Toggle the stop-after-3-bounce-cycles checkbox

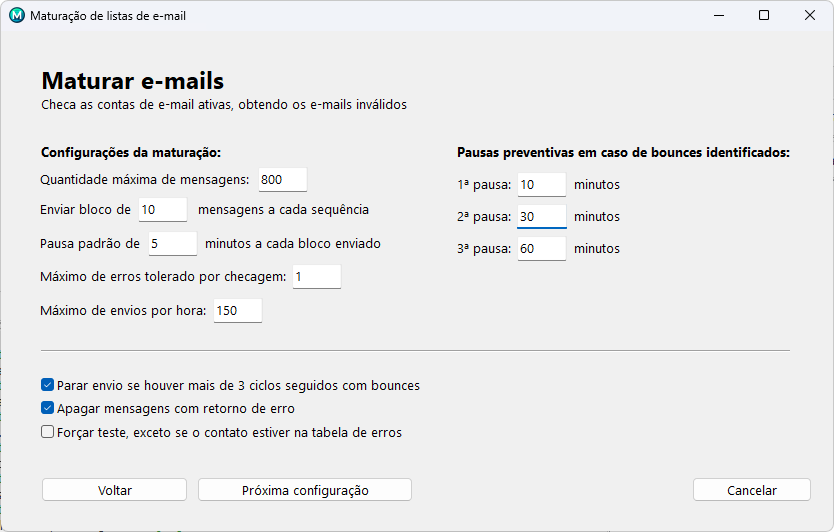point(48,385)
